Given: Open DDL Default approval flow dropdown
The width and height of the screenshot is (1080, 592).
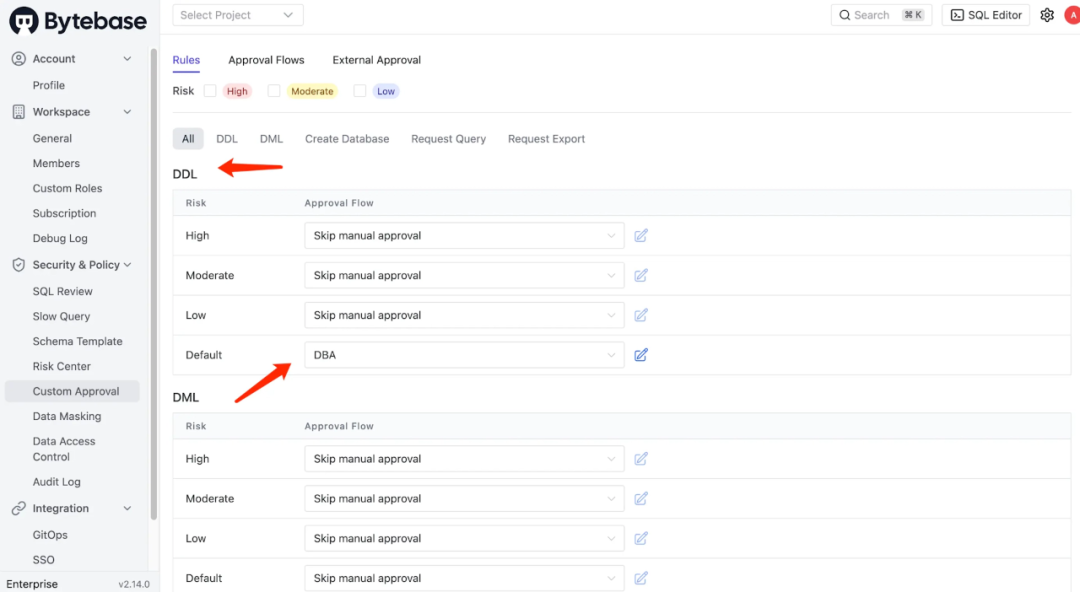Looking at the screenshot, I should pyautogui.click(x=464, y=355).
